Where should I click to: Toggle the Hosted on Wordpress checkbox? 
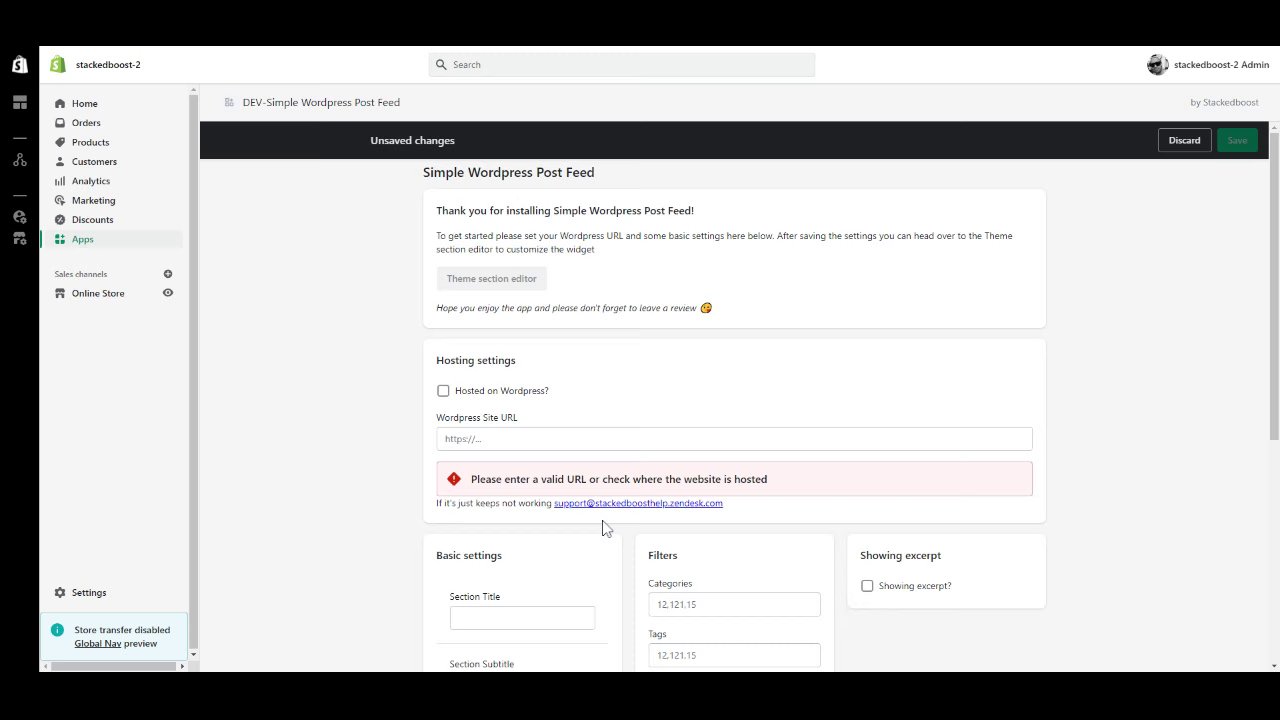click(443, 391)
